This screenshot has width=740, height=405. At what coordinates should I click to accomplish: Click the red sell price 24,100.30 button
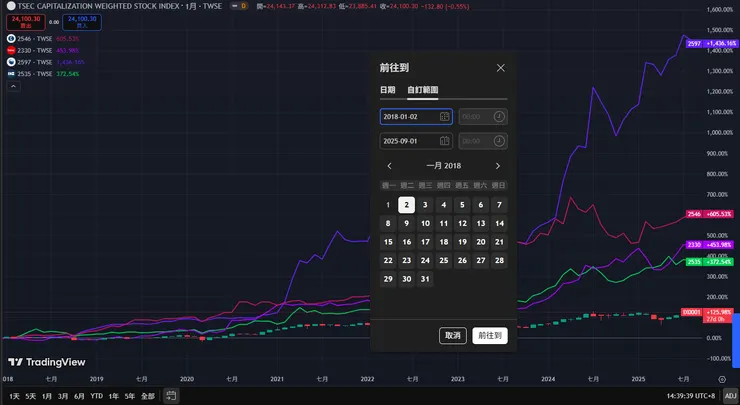[x=26, y=22]
